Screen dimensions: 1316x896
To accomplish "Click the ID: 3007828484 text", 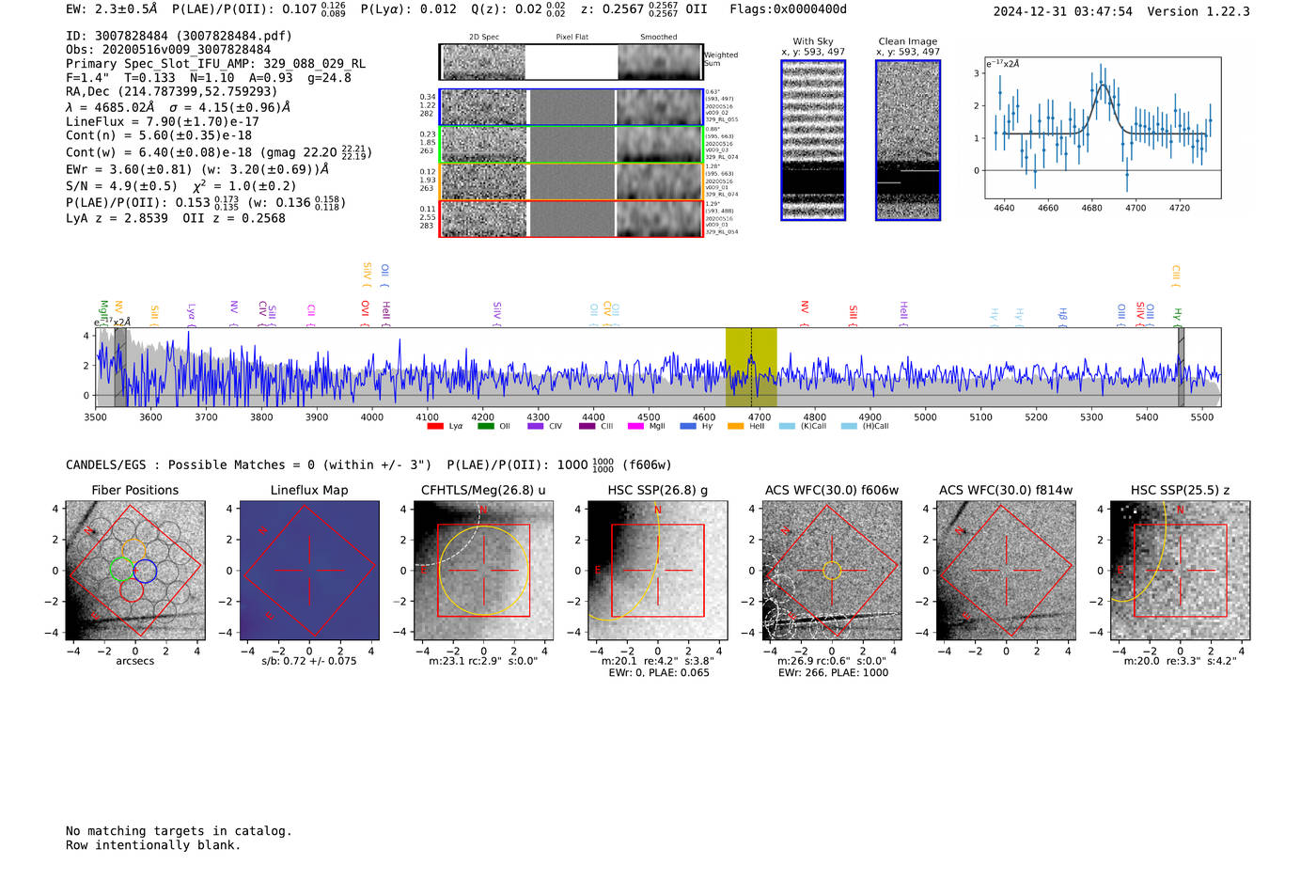I will [179, 36].
